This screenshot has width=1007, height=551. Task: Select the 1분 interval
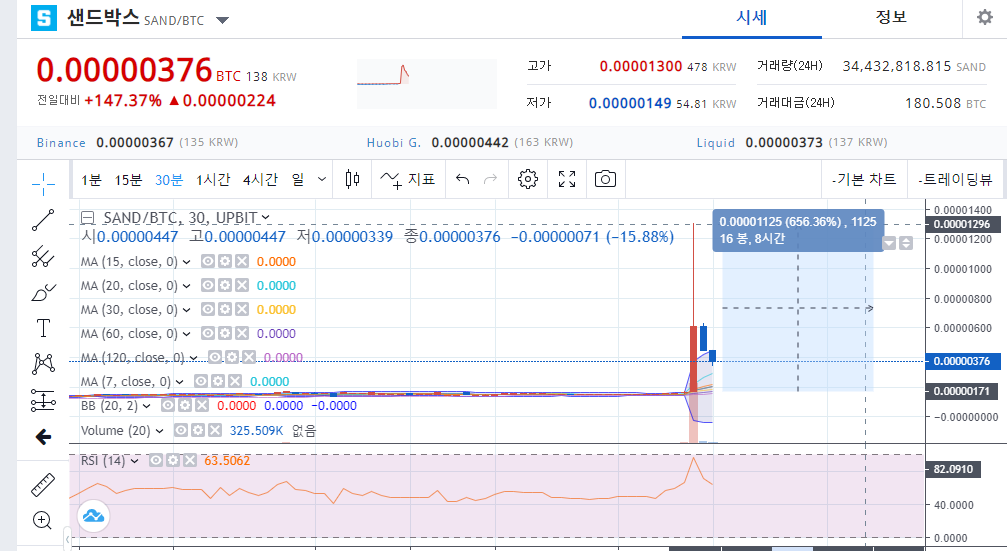(91, 180)
